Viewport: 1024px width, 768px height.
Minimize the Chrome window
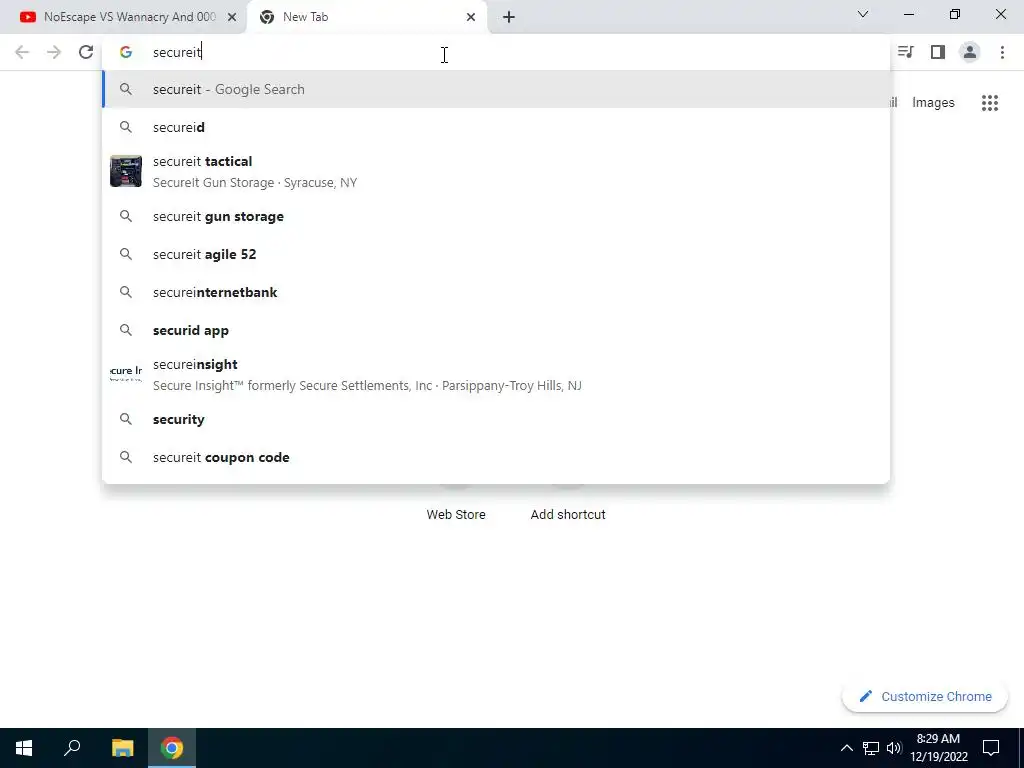click(908, 14)
